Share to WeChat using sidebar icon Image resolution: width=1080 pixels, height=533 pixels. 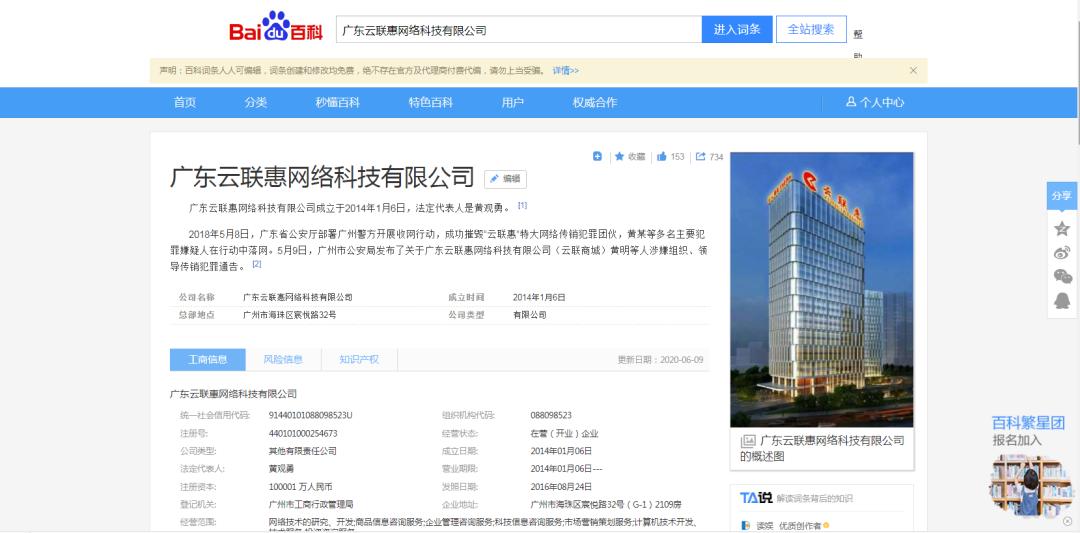[1062, 277]
